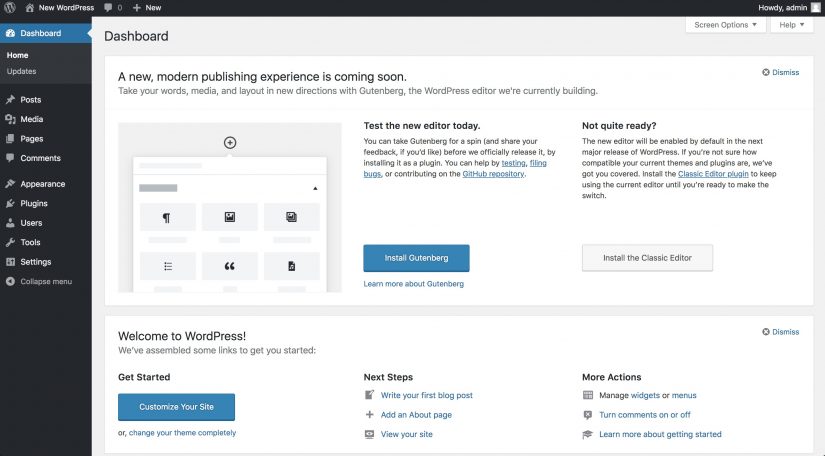Click the comments bubble icon in admin bar
825x456 pixels.
point(108,8)
